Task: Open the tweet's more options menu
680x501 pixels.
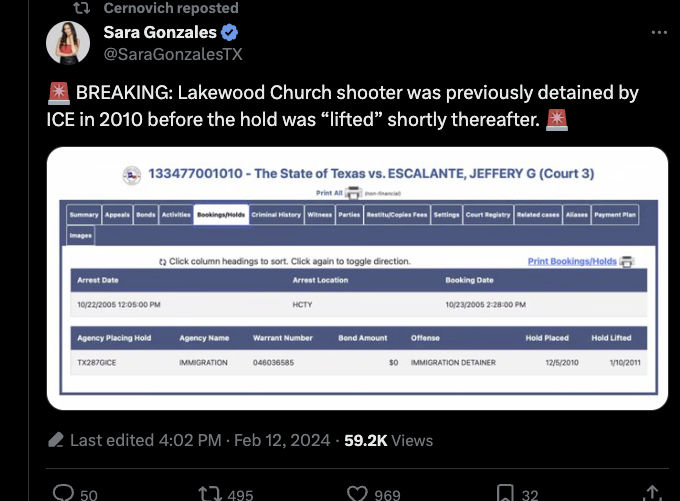Action: coord(659,33)
